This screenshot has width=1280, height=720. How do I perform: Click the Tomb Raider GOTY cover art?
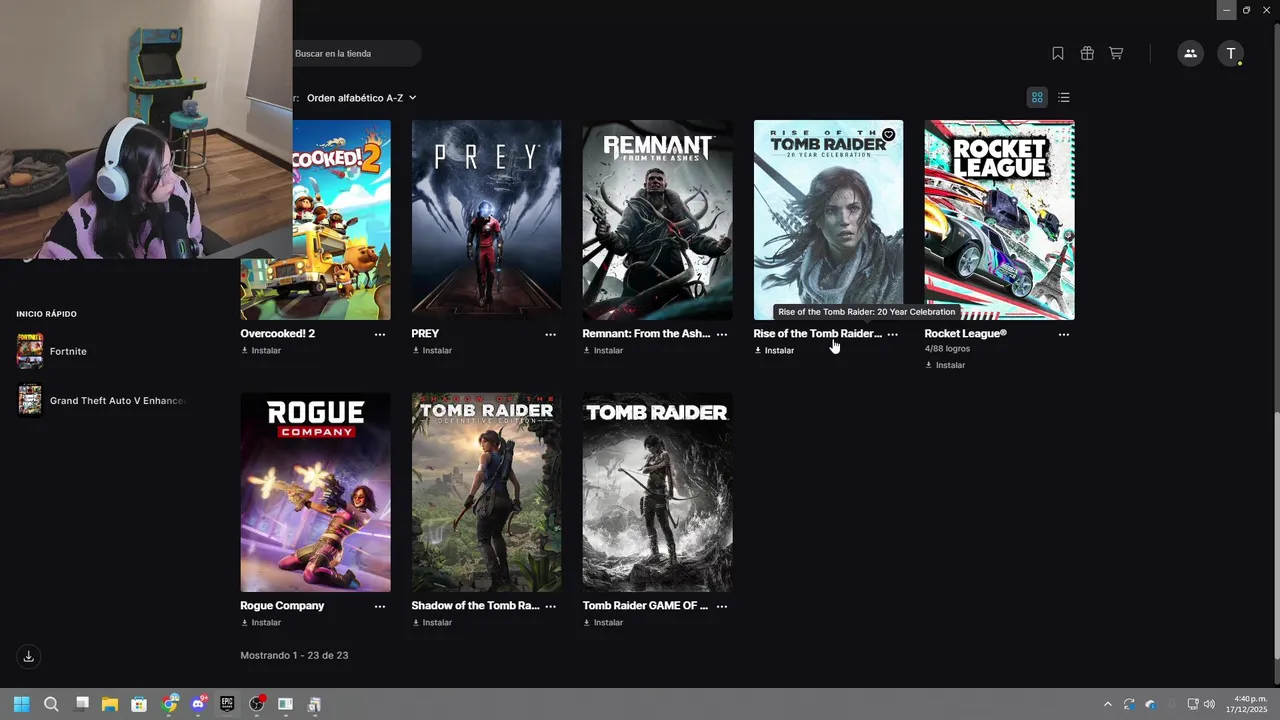click(657, 492)
